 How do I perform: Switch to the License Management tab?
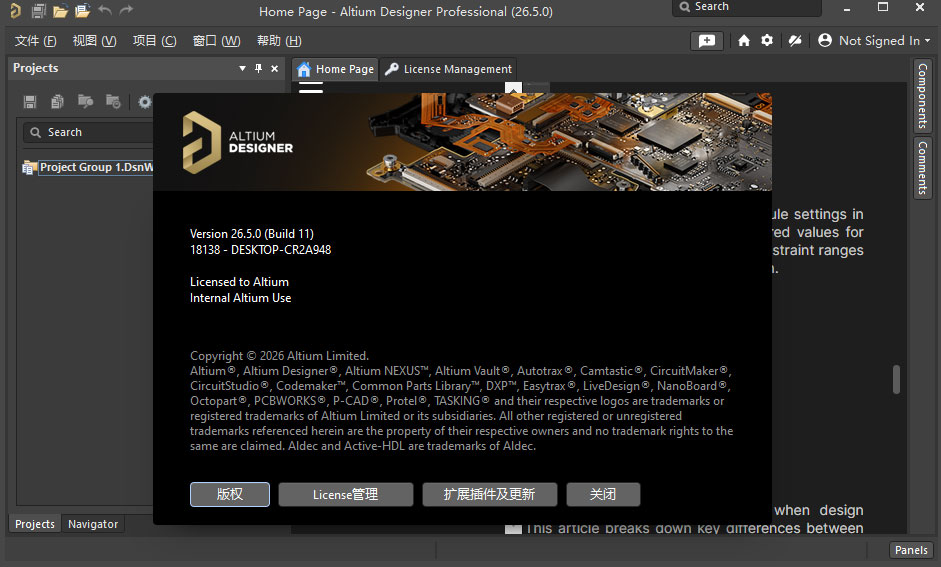[448, 70]
